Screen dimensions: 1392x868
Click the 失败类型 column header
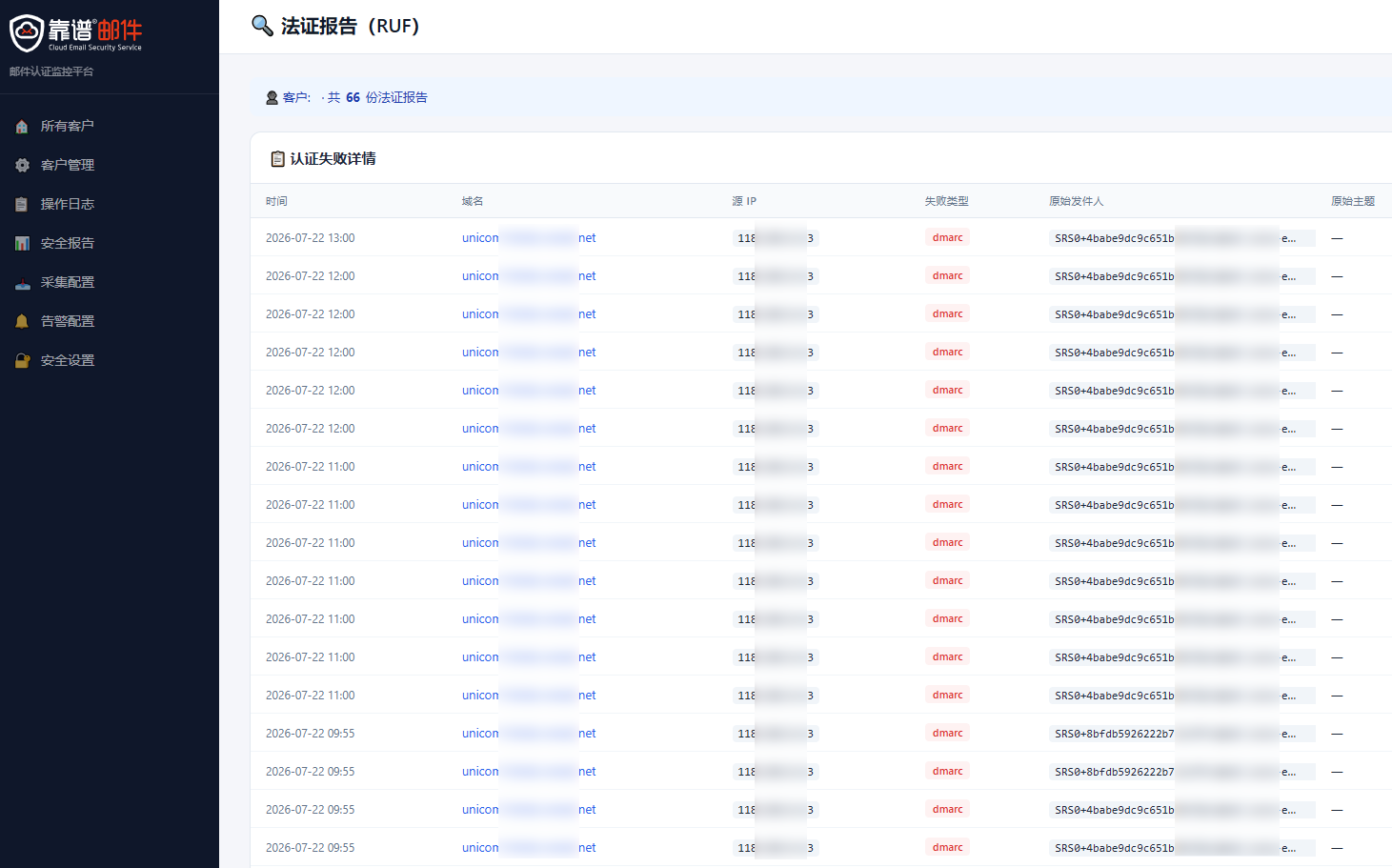coord(946,201)
